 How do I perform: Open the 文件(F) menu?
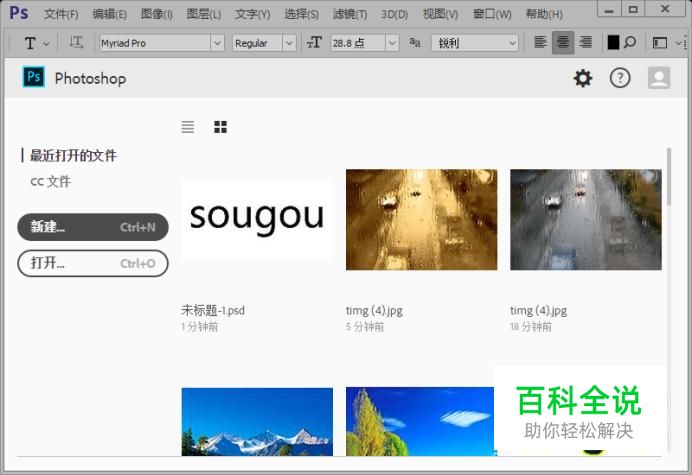(x=61, y=14)
